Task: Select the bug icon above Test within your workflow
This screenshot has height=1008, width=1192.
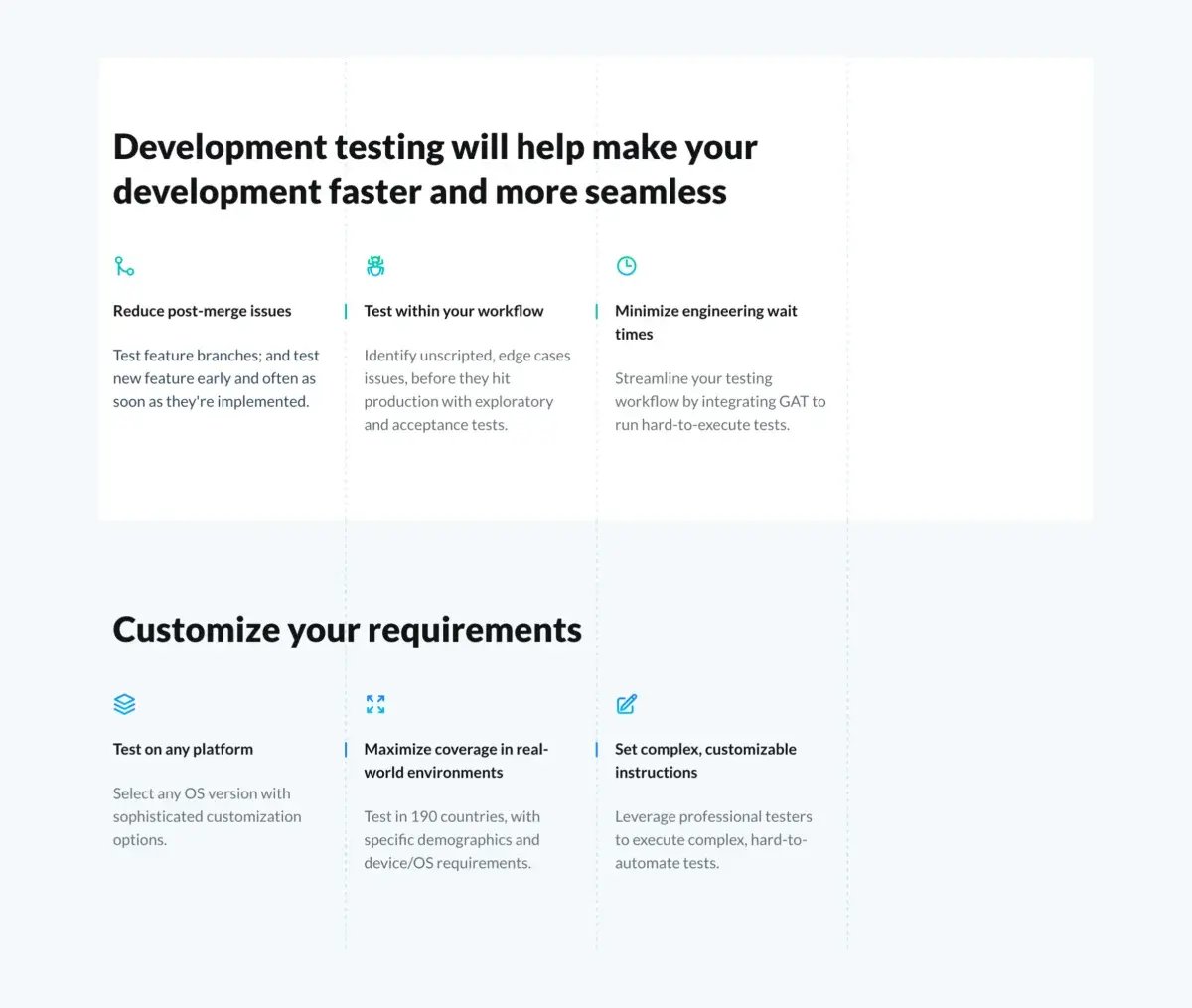Action: pyautogui.click(x=375, y=265)
